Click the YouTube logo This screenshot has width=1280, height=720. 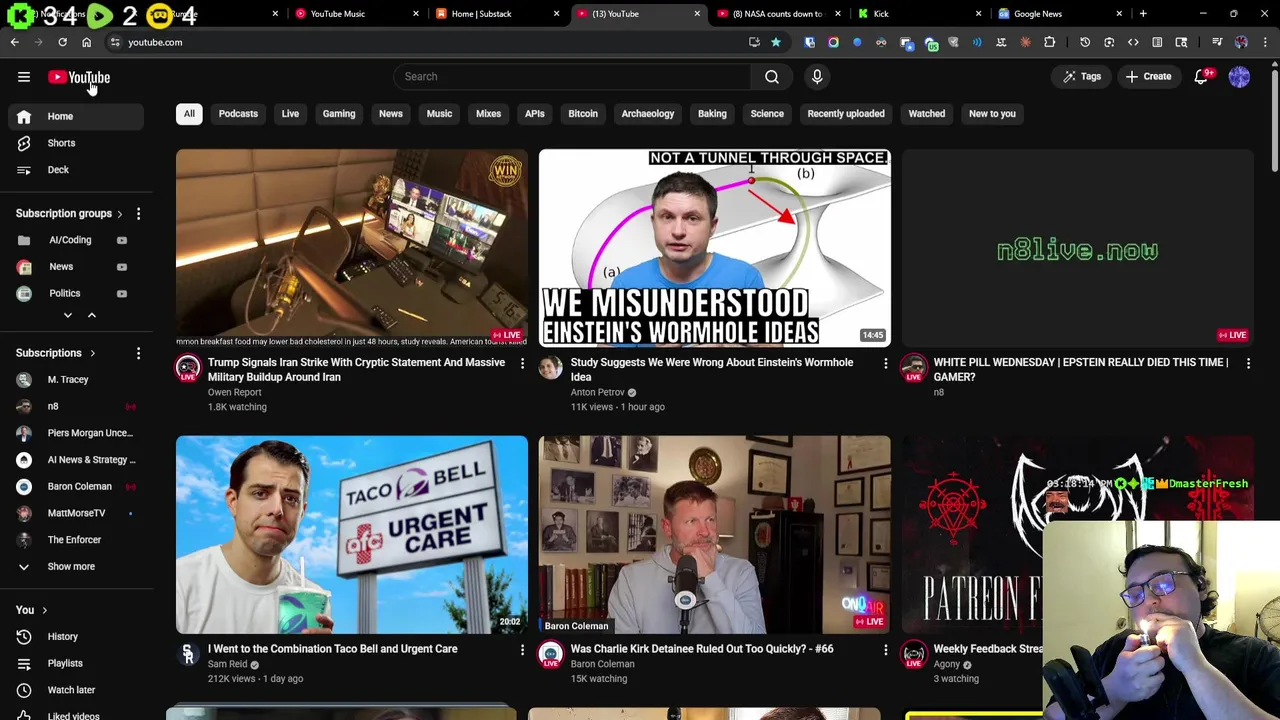(79, 77)
